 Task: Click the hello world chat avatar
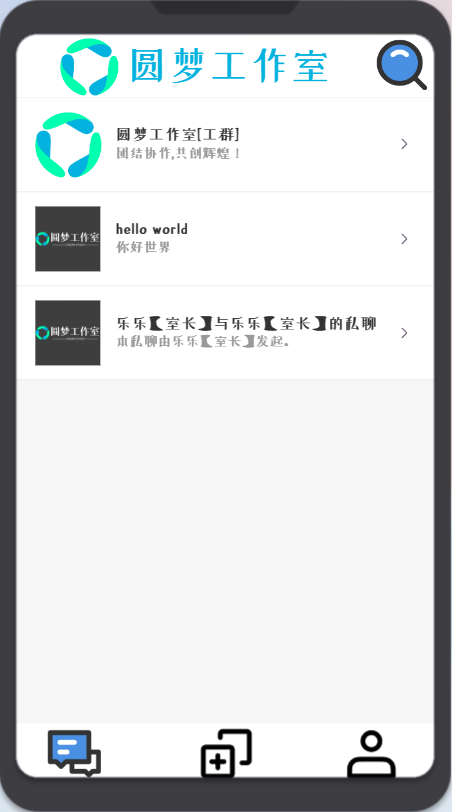(x=68, y=239)
